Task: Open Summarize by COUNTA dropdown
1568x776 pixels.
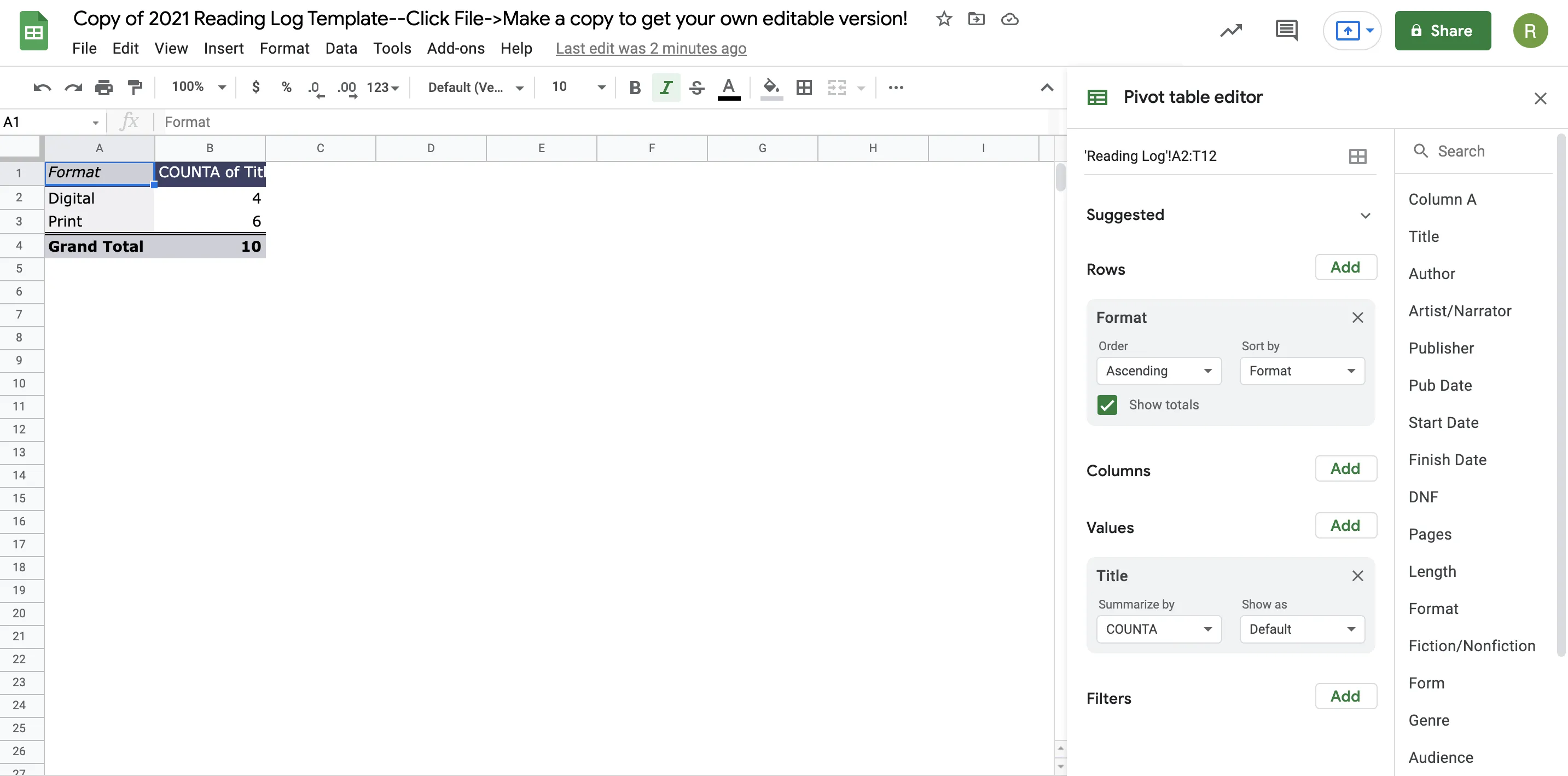Action: coord(1158,629)
